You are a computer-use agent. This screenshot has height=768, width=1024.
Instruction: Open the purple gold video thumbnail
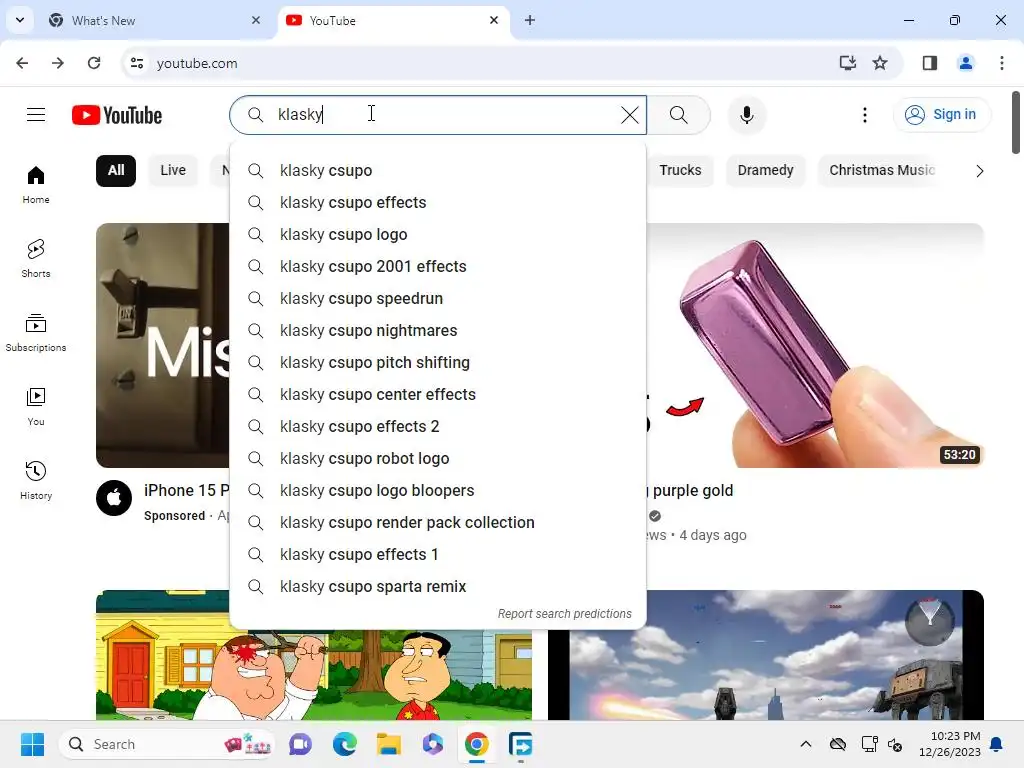tap(815, 345)
